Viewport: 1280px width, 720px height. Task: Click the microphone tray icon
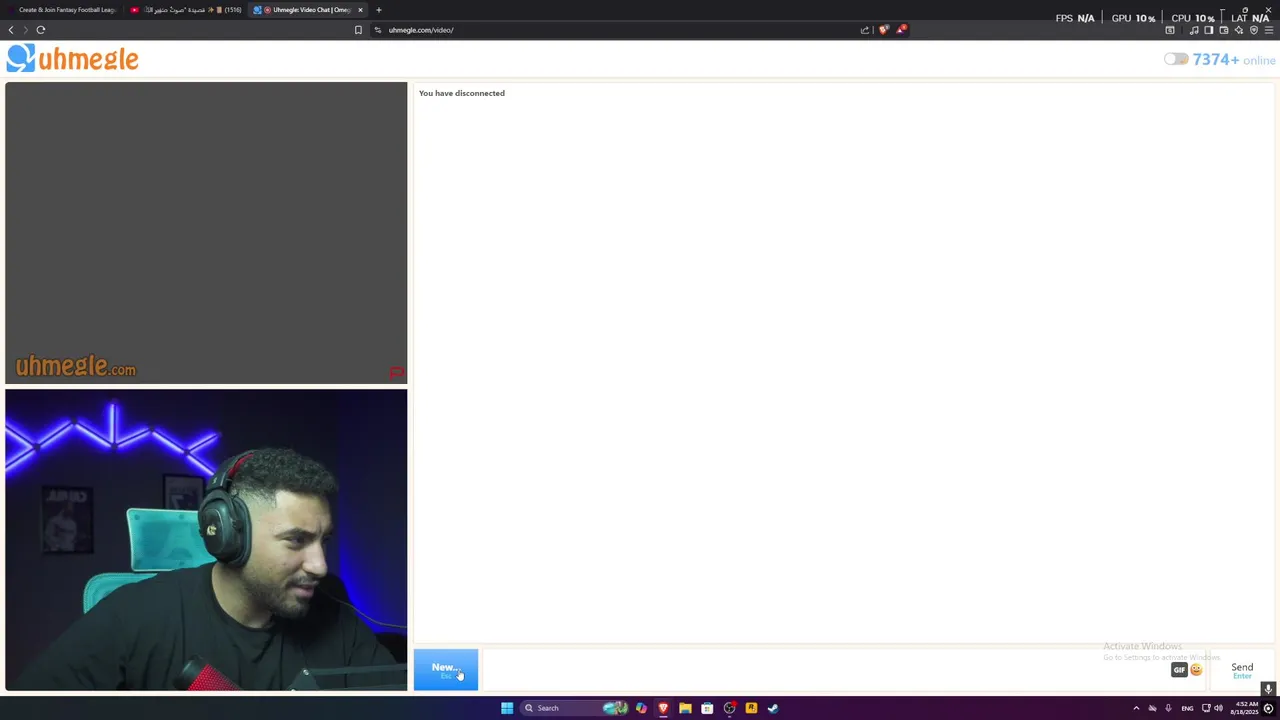point(1168,708)
